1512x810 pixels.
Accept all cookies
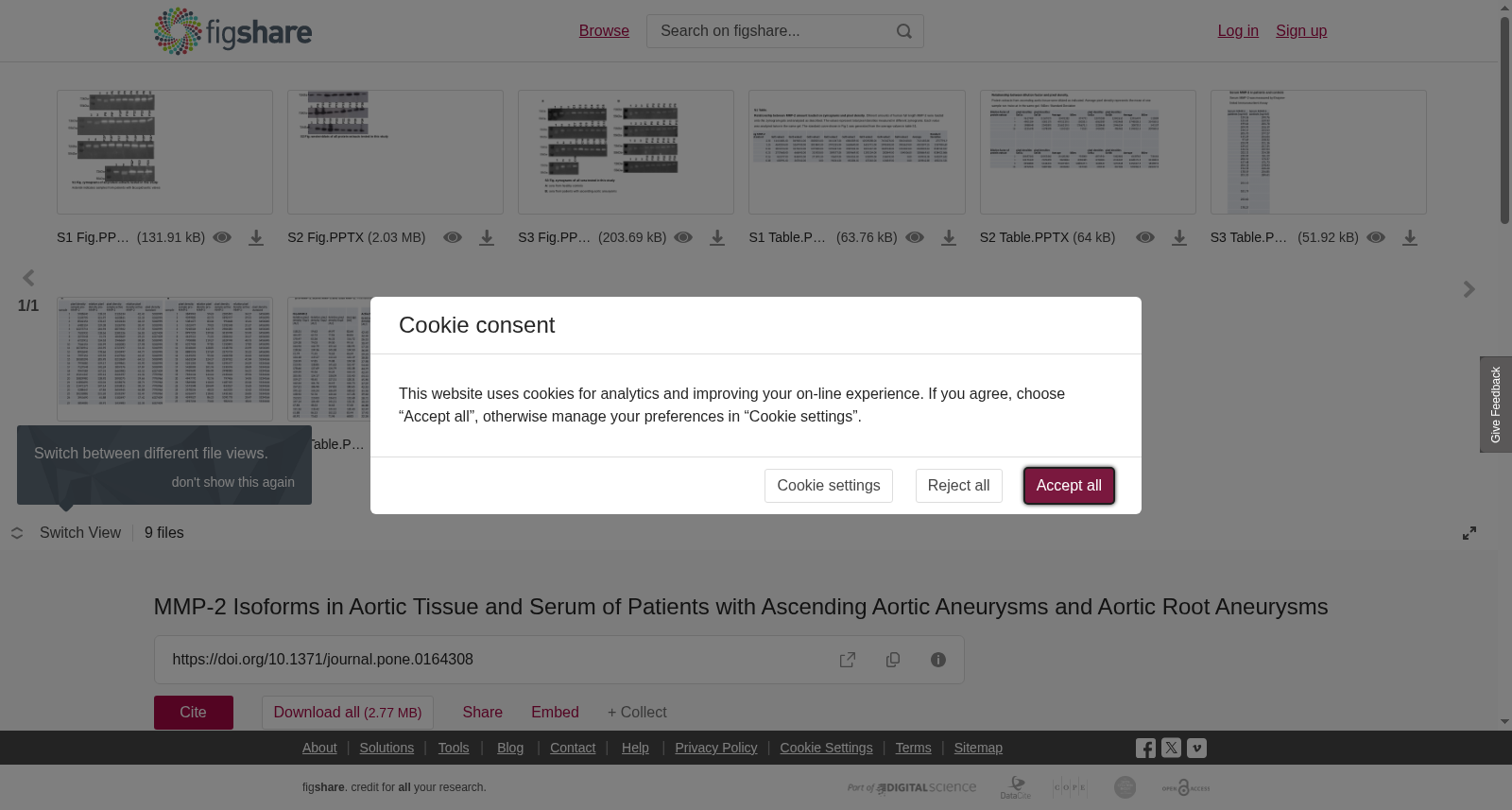[x=1069, y=486]
